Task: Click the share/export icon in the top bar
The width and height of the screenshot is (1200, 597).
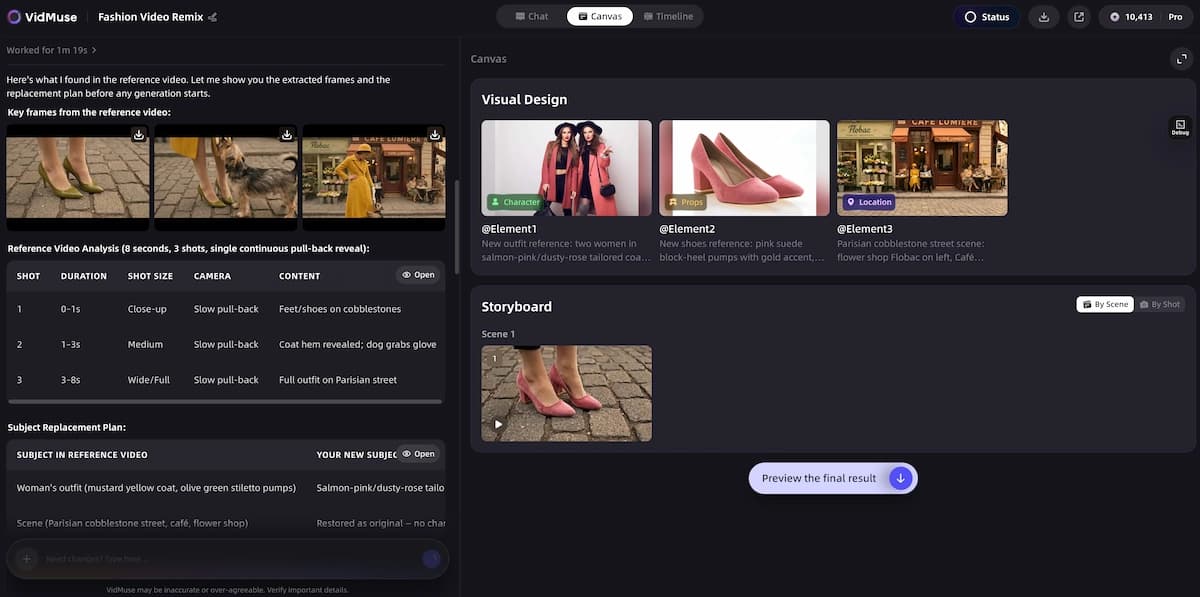Action: pos(1079,17)
